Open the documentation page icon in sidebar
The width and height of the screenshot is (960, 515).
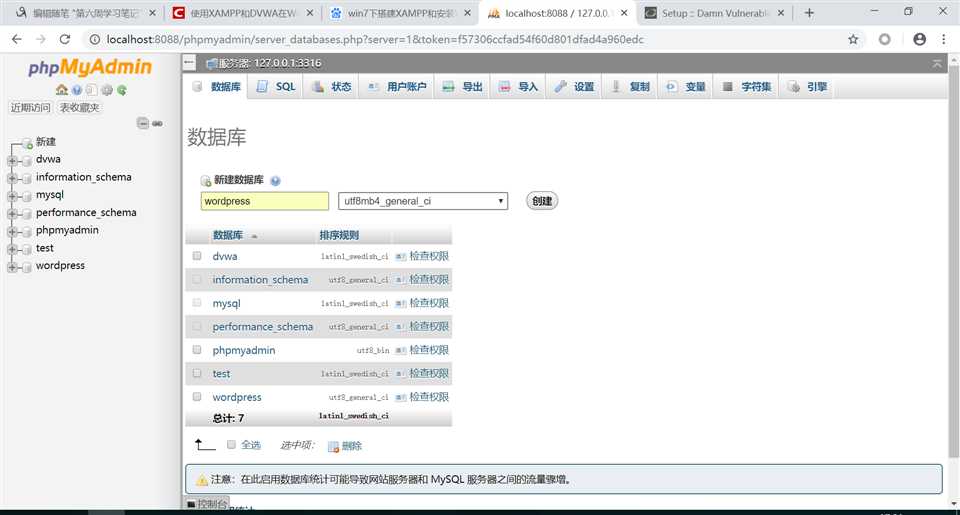pyautogui.click(x=91, y=90)
